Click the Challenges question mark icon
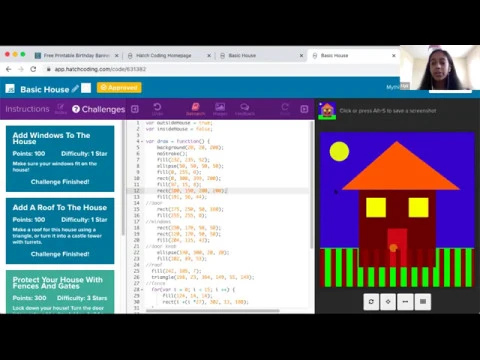 point(76,109)
